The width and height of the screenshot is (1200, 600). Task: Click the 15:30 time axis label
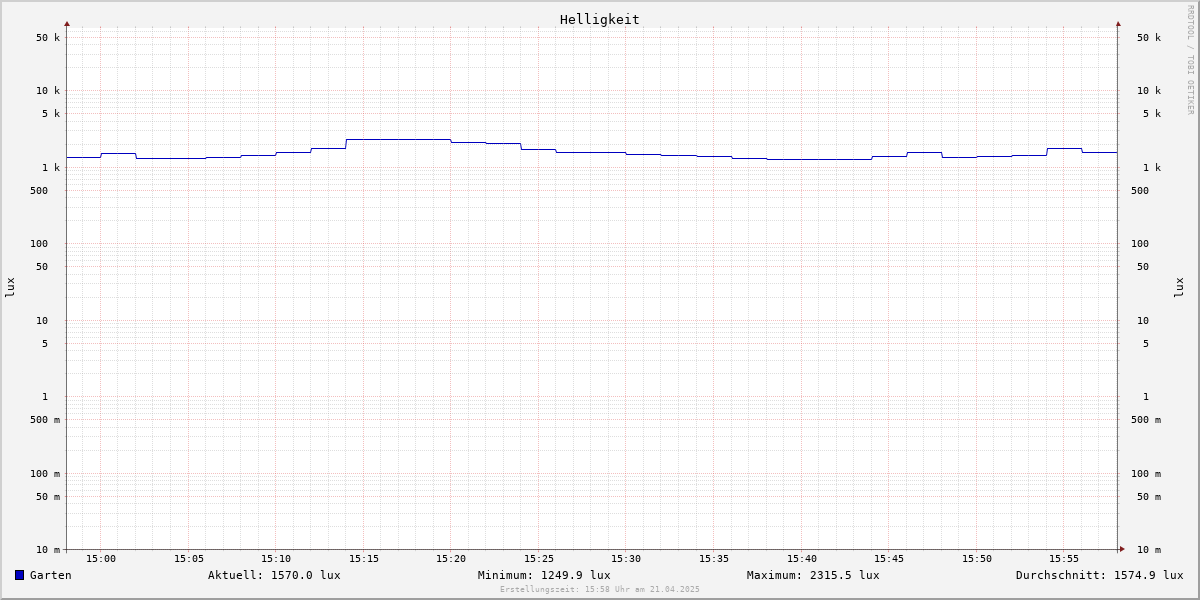pyautogui.click(x=626, y=559)
